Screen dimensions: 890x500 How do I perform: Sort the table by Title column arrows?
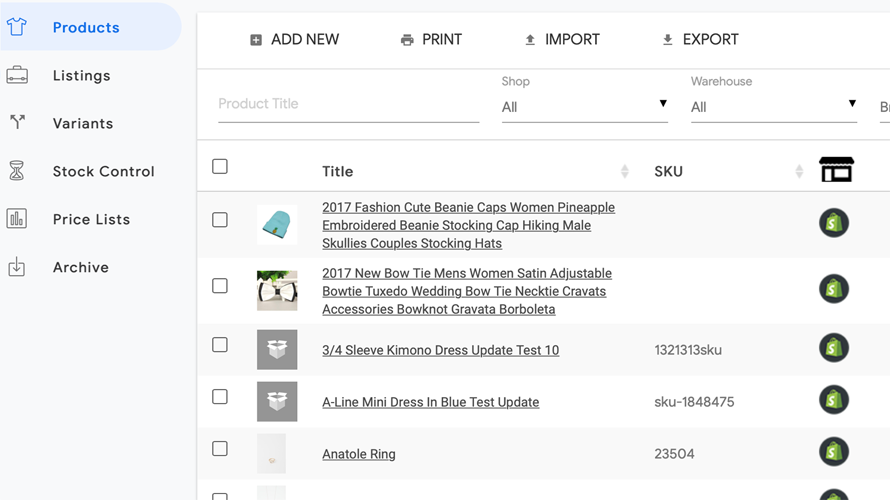click(x=625, y=171)
